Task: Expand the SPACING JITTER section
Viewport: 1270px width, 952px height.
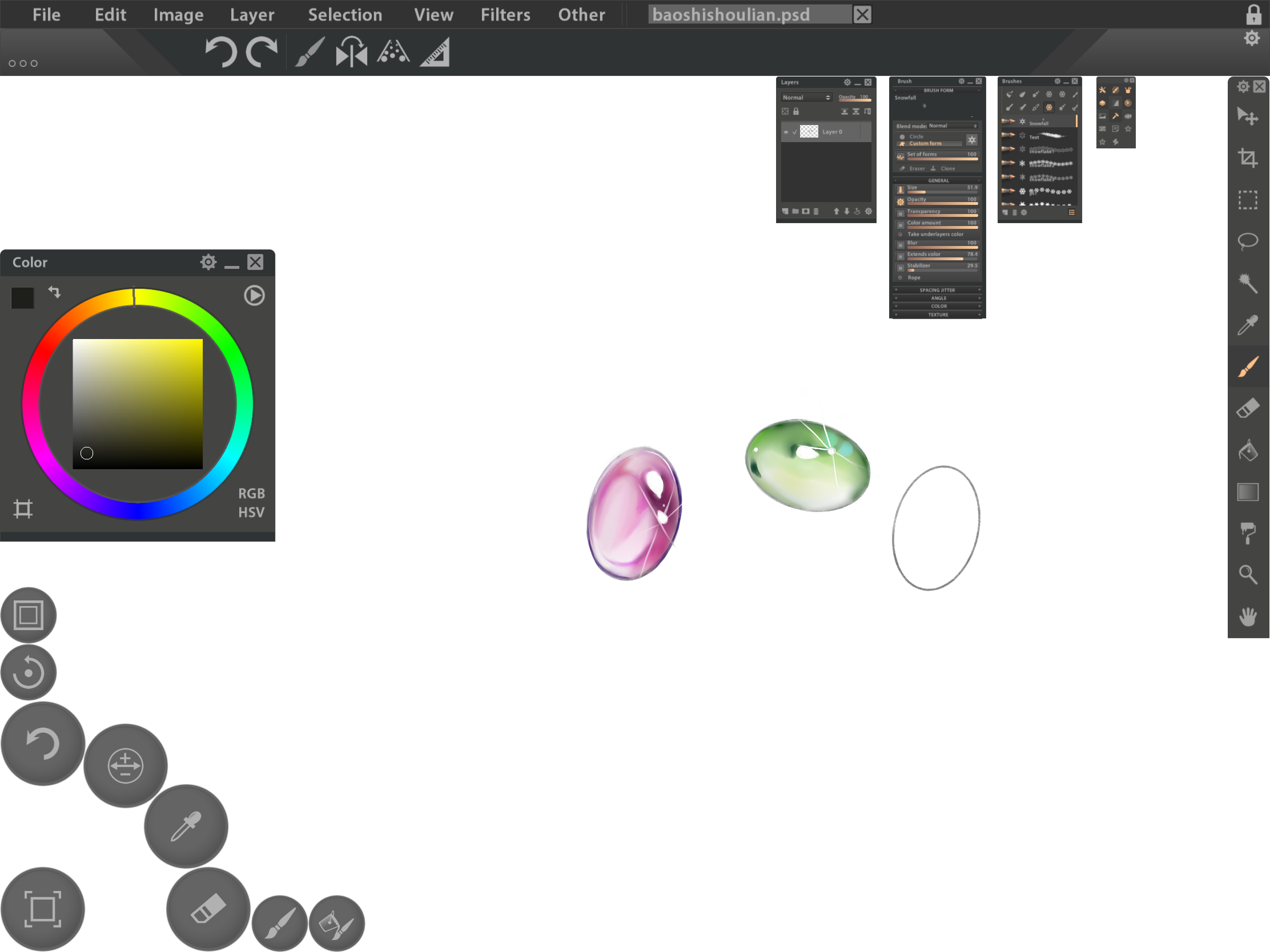Action: (x=937, y=290)
